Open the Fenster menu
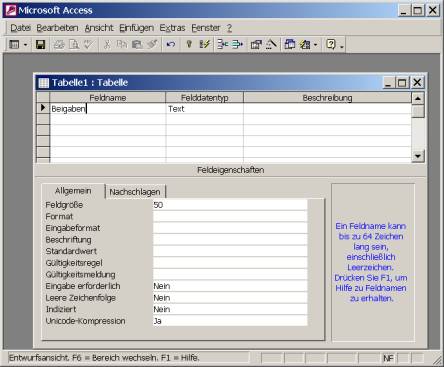This screenshot has height=367, width=444. 206,28
